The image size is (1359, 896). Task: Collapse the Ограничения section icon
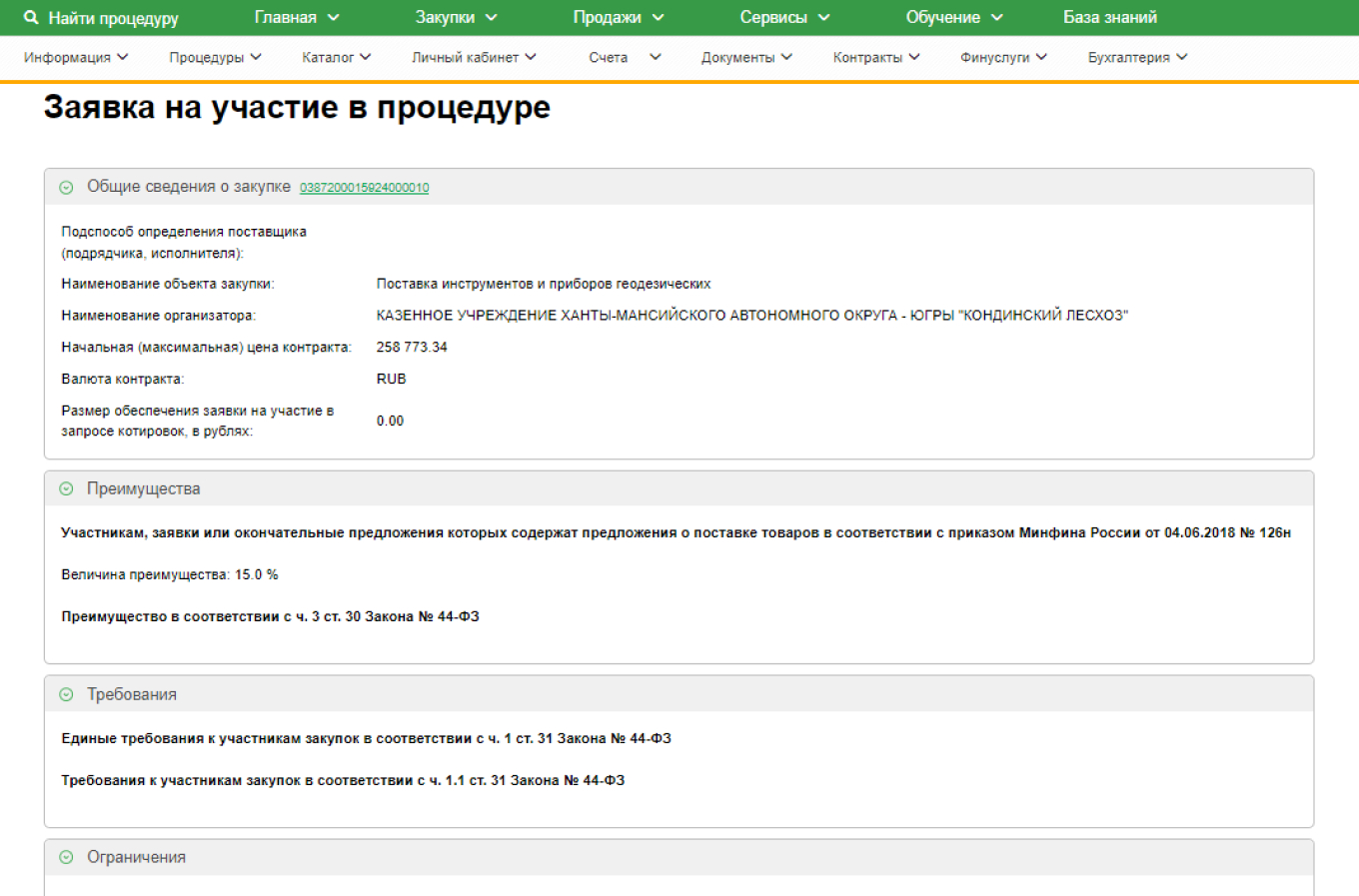click(66, 856)
